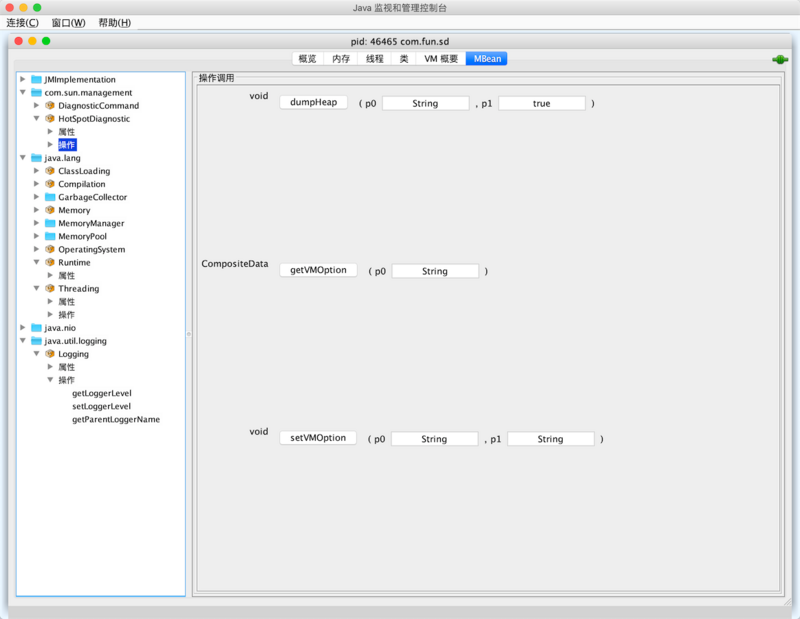Click the JMImplementation folder icon
This screenshot has height=619, width=800.
[x=36, y=80]
